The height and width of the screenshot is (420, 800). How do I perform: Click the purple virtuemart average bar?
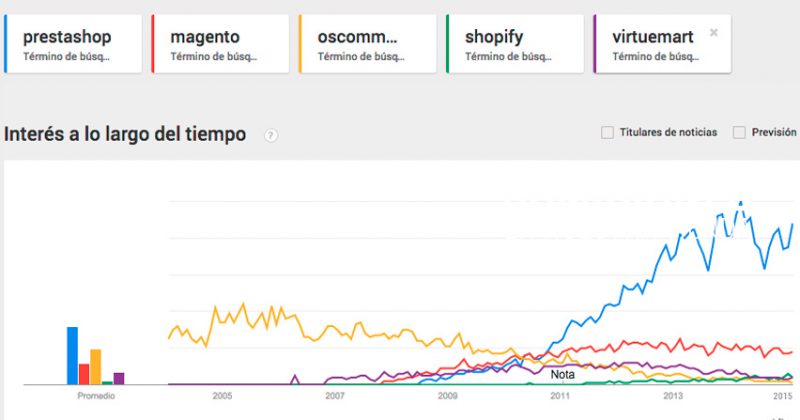119,378
